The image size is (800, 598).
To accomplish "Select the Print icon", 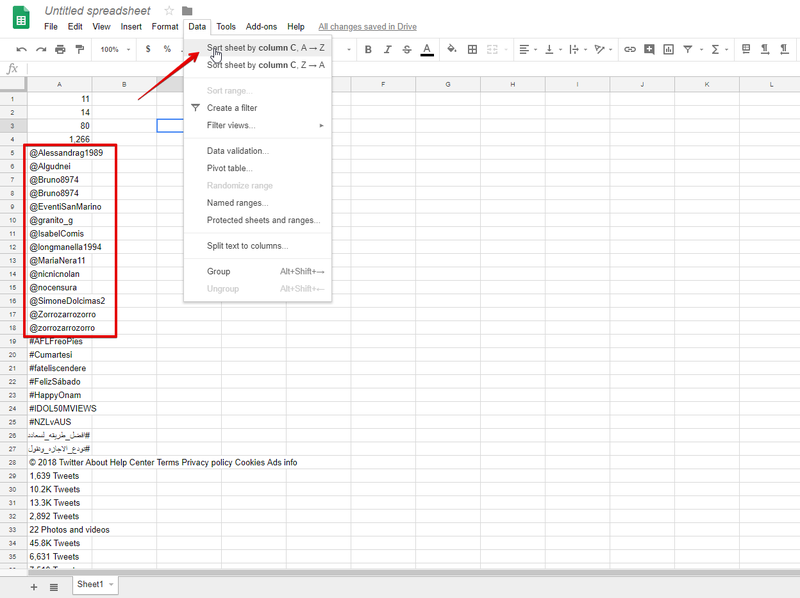I will click(59, 50).
